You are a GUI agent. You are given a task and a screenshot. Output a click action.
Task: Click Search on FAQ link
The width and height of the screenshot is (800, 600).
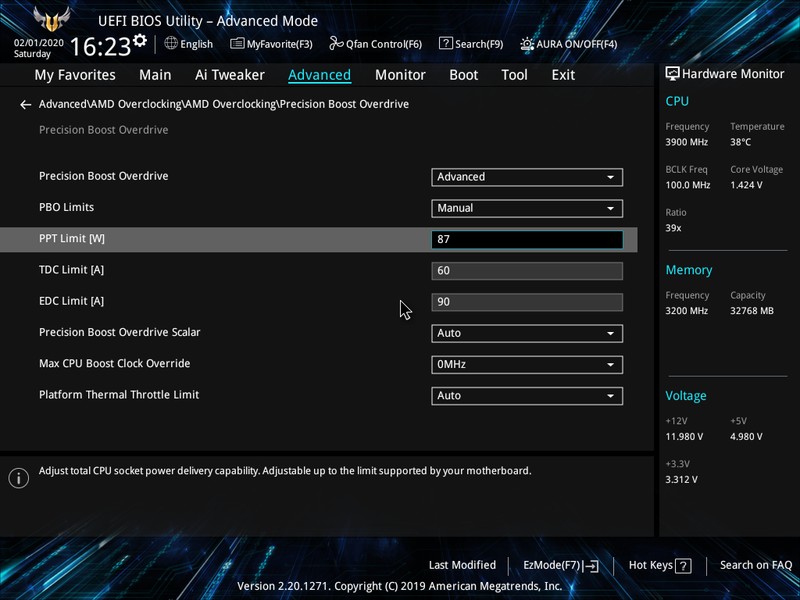pyautogui.click(x=756, y=565)
